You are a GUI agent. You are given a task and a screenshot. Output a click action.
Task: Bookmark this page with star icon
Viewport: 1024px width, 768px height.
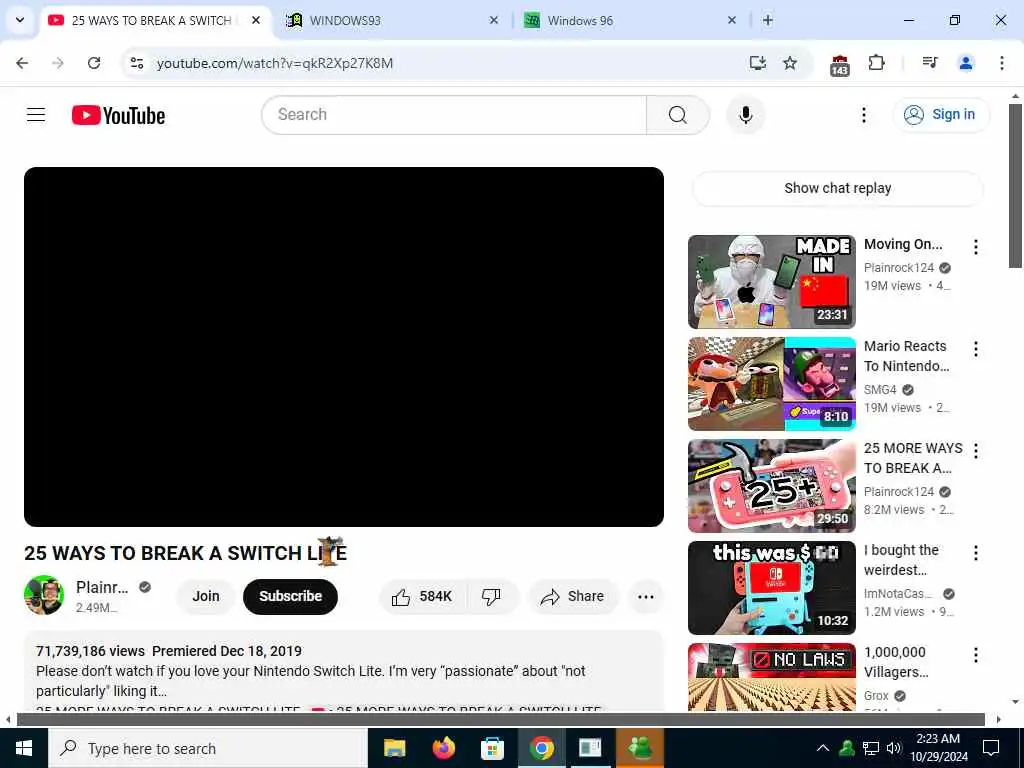tap(790, 63)
